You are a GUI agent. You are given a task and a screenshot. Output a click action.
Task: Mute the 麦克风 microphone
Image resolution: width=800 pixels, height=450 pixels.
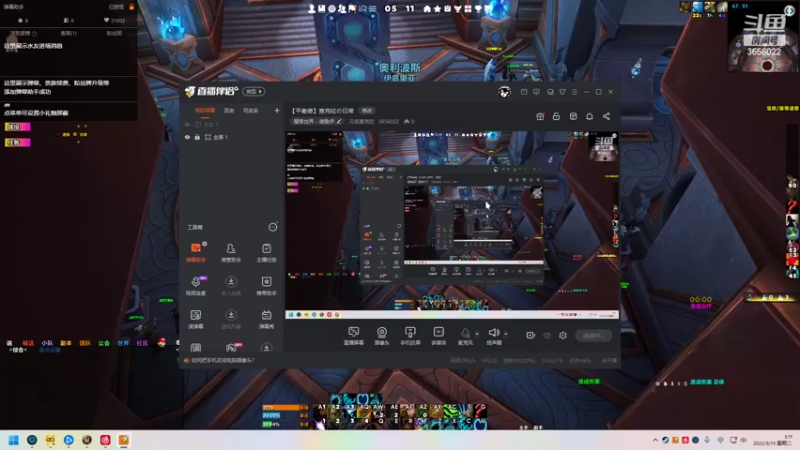[465, 336]
